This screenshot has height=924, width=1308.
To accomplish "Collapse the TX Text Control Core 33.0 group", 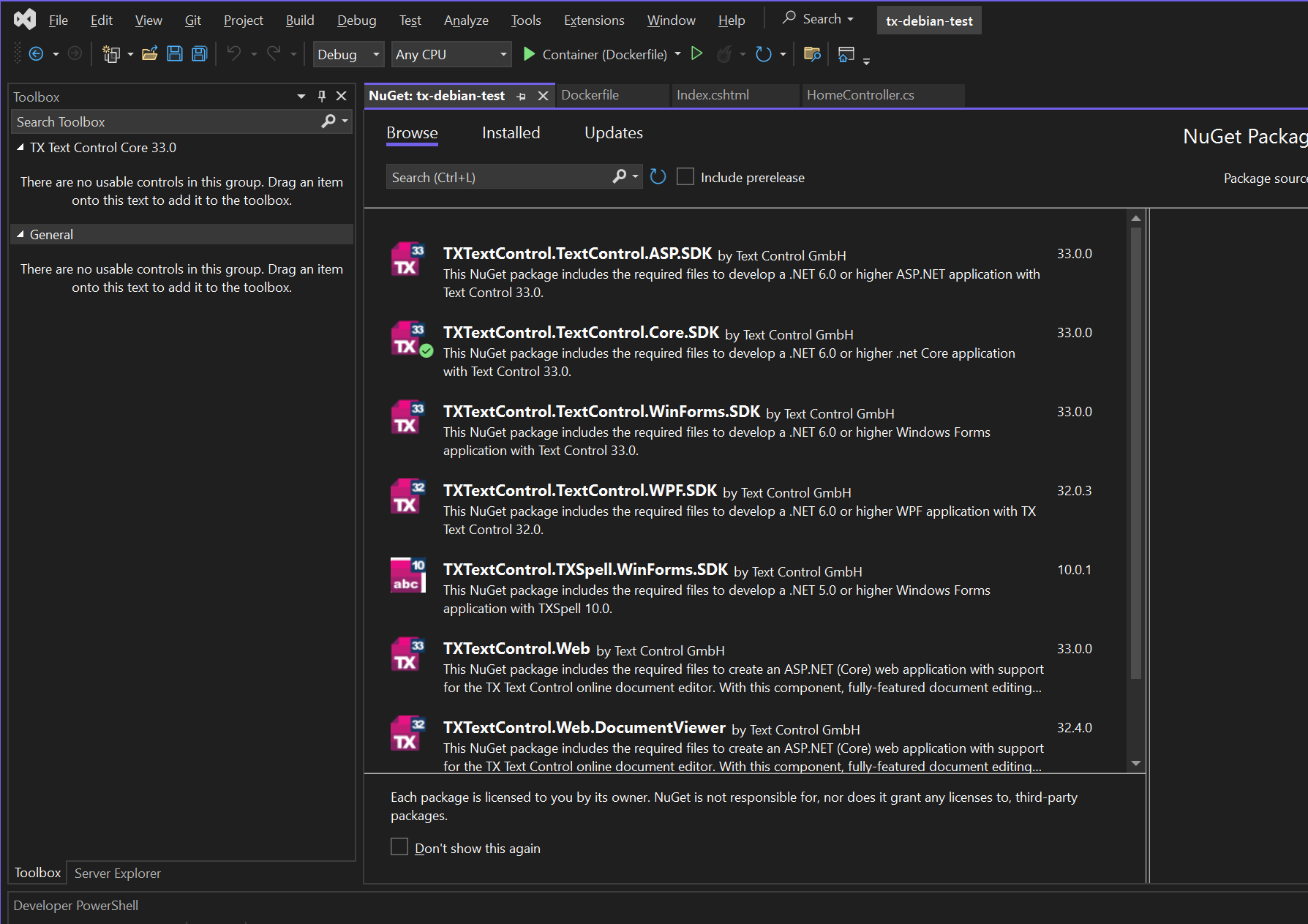I will (20, 148).
